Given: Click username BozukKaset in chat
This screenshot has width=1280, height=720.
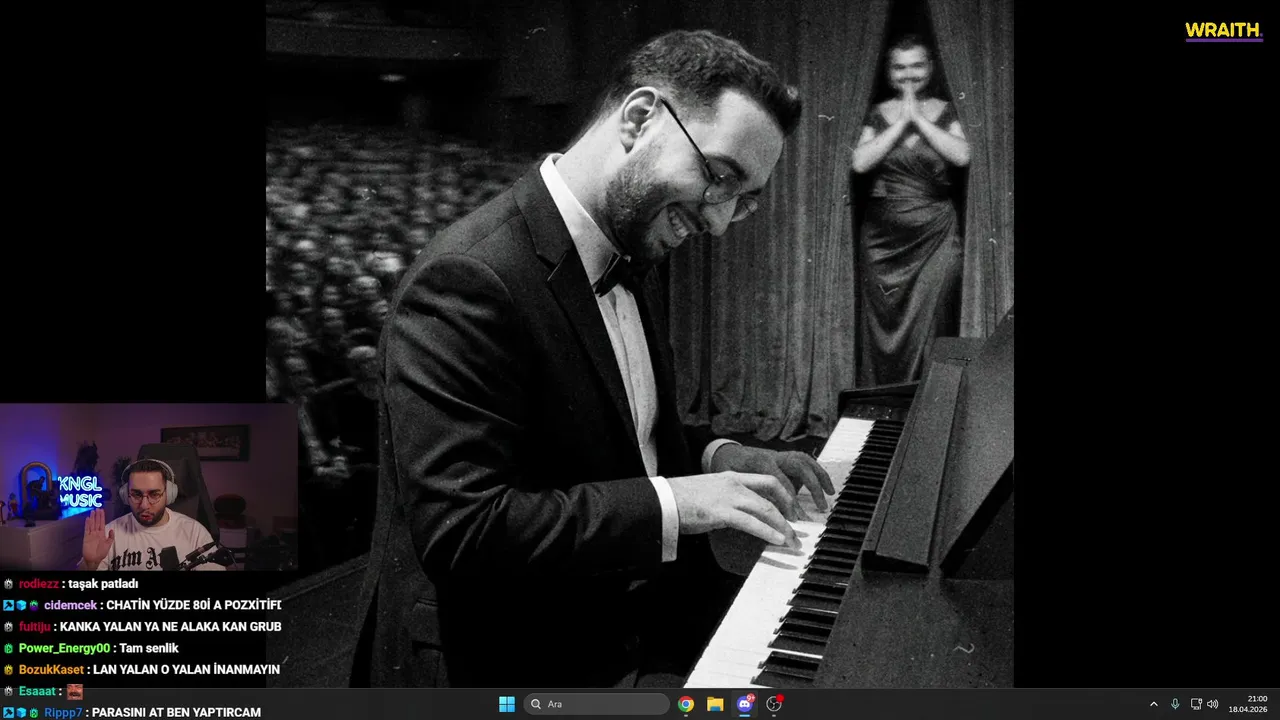Looking at the screenshot, I should (x=51, y=670).
